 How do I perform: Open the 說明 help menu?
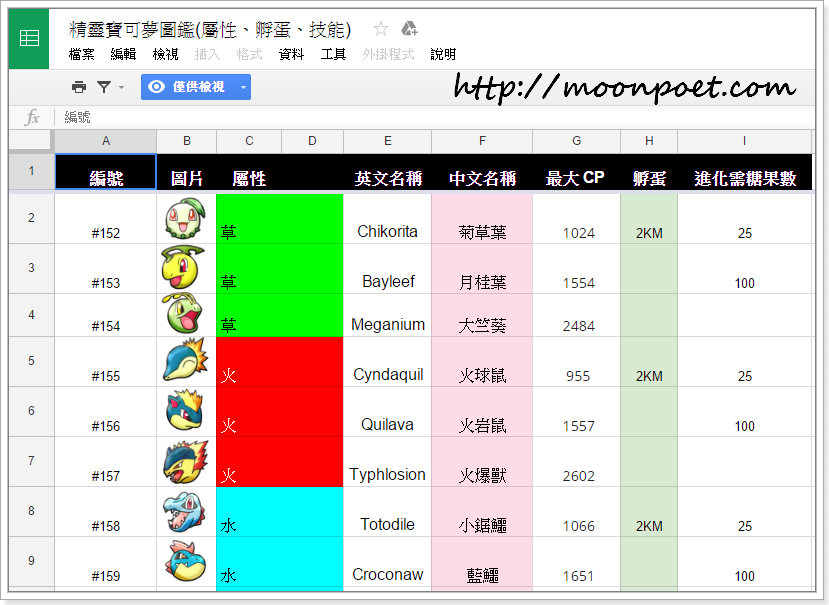443,54
